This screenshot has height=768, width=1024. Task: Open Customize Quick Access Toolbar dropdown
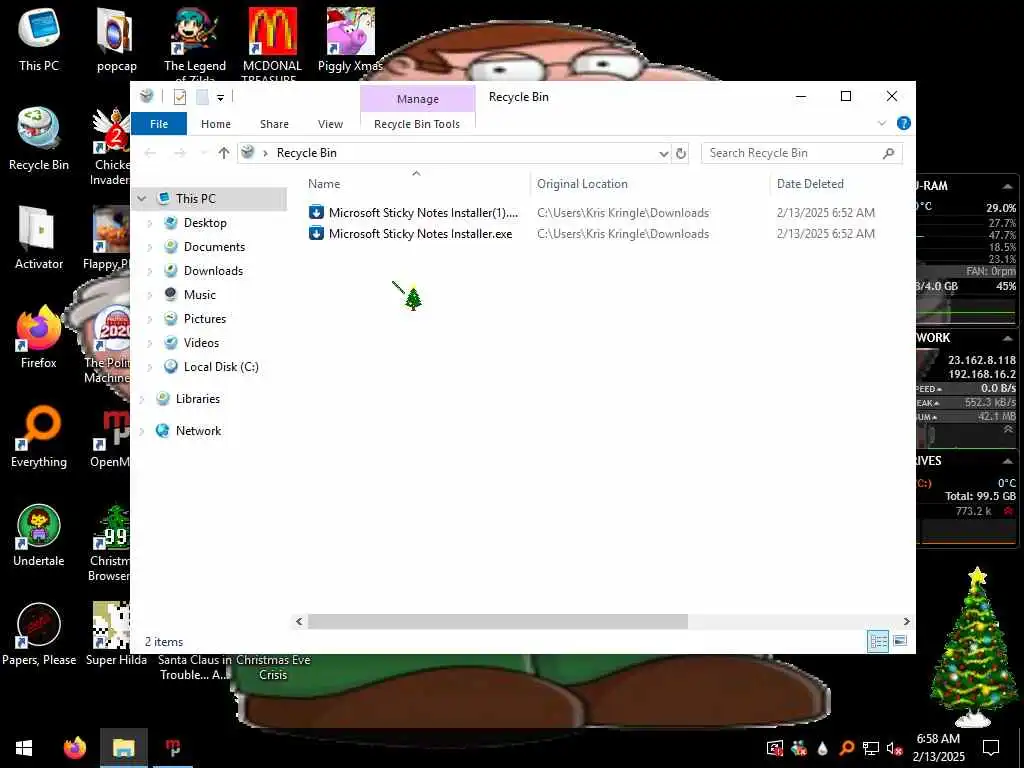(221, 98)
